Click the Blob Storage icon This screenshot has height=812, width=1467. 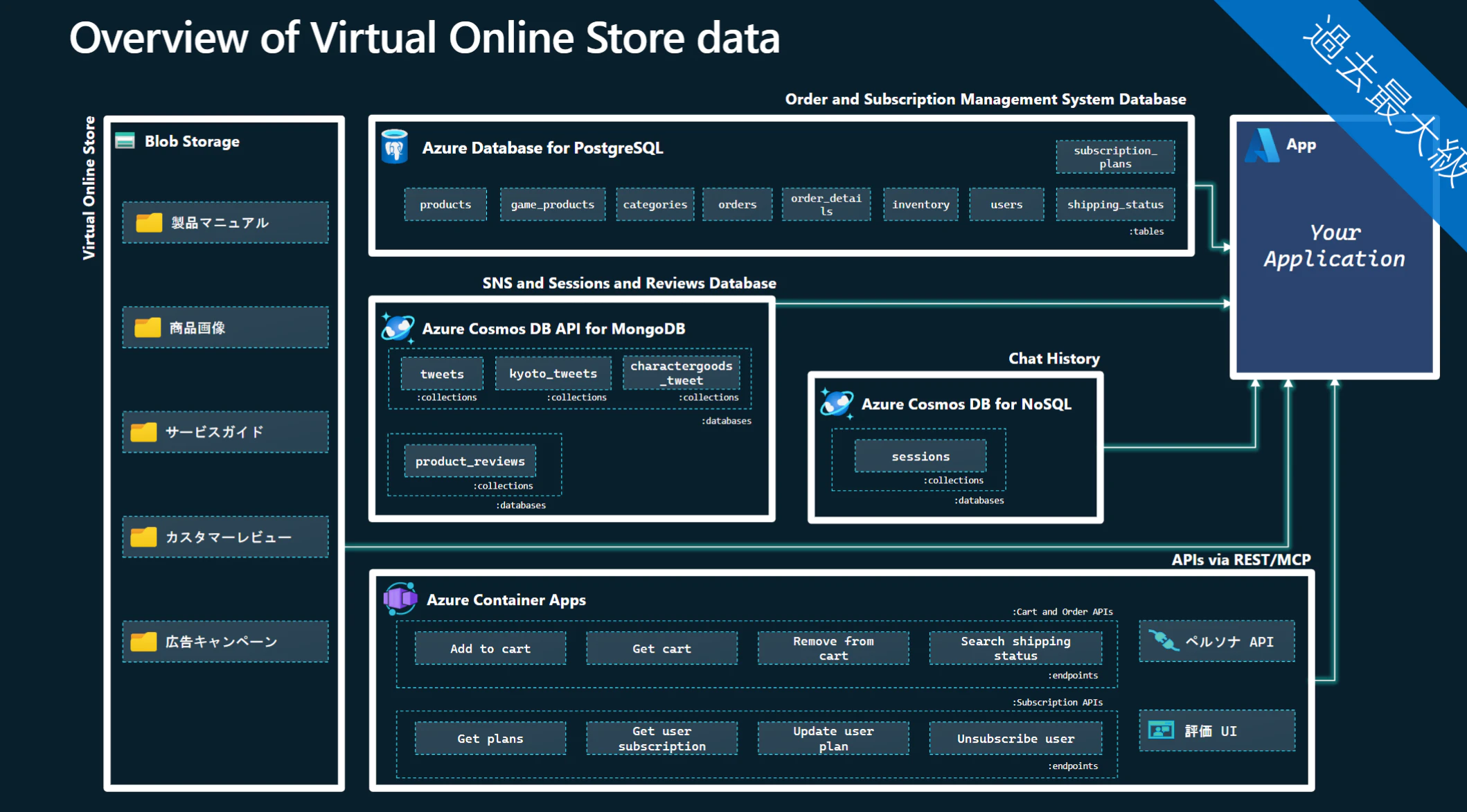pyautogui.click(x=125, y=141)
